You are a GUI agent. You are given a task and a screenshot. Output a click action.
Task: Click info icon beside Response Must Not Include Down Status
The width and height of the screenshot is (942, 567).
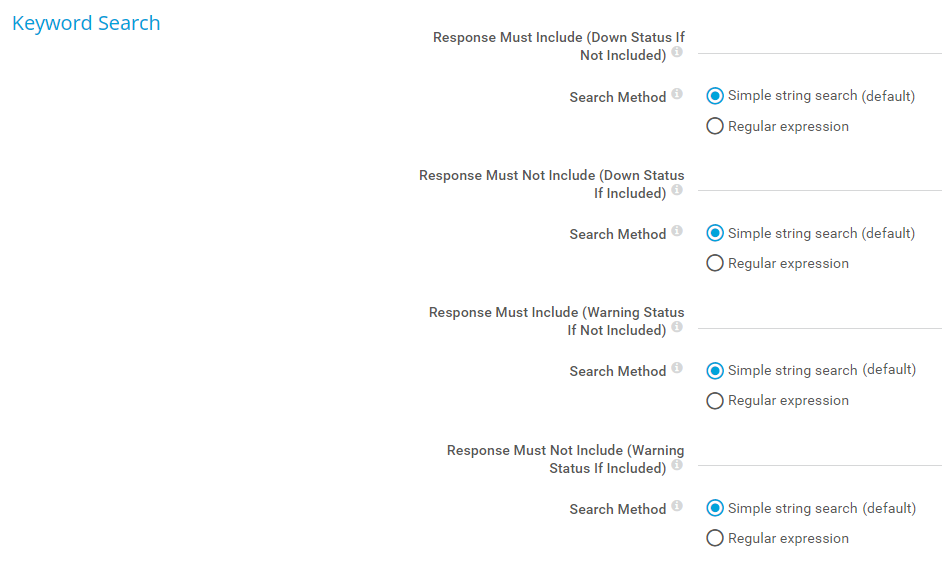677,190
